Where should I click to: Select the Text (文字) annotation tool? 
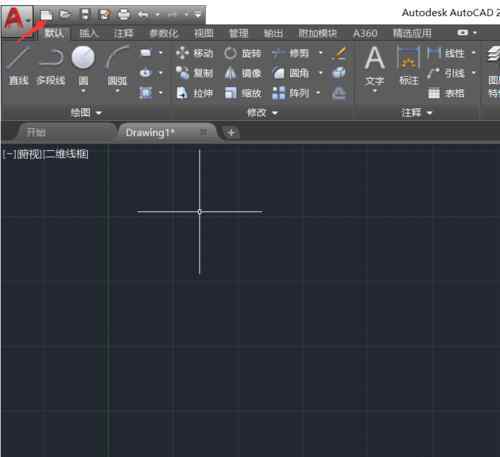click(374, 67)
